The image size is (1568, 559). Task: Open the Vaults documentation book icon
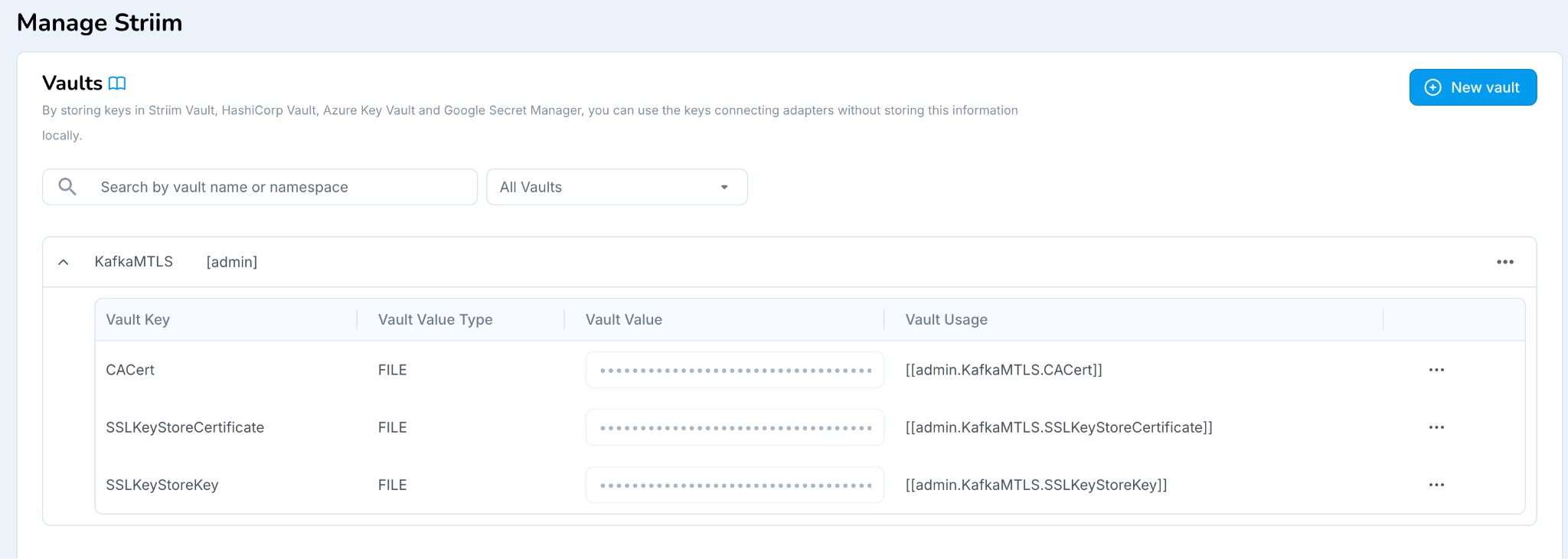tap(117, 83)
